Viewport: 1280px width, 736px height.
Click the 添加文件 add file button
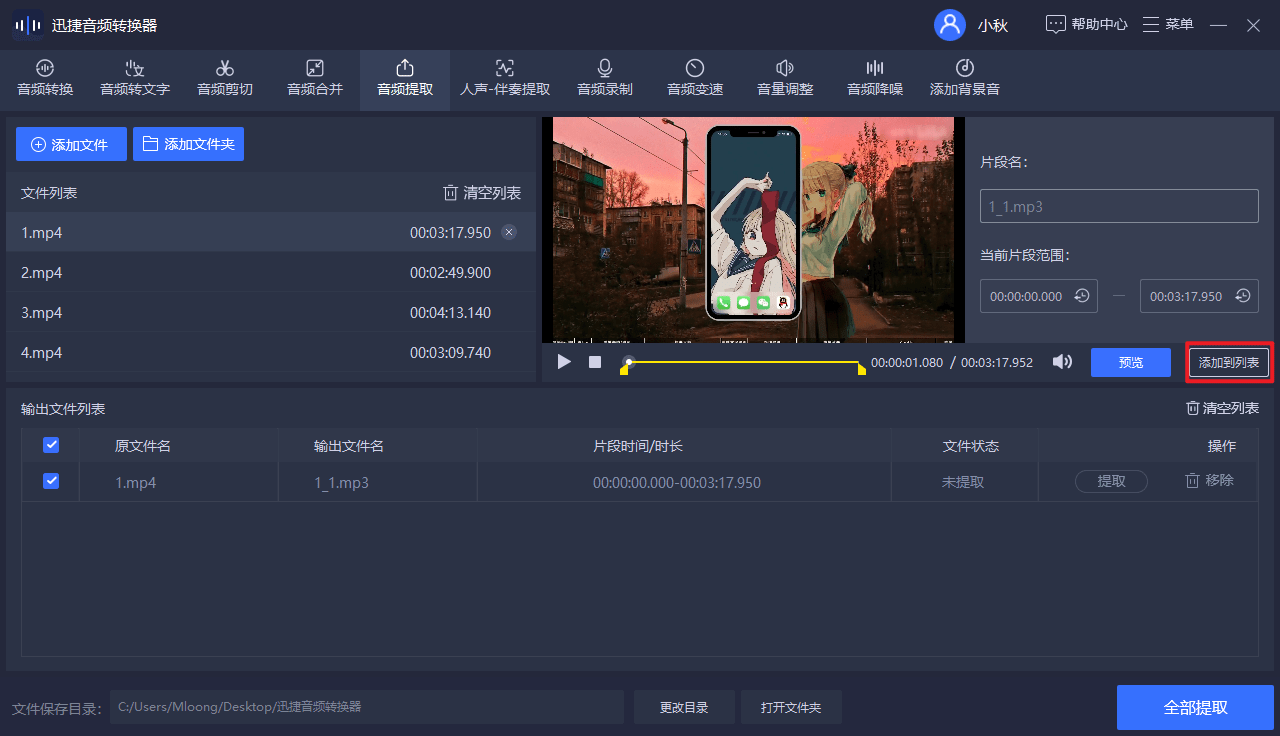[71, 144]
